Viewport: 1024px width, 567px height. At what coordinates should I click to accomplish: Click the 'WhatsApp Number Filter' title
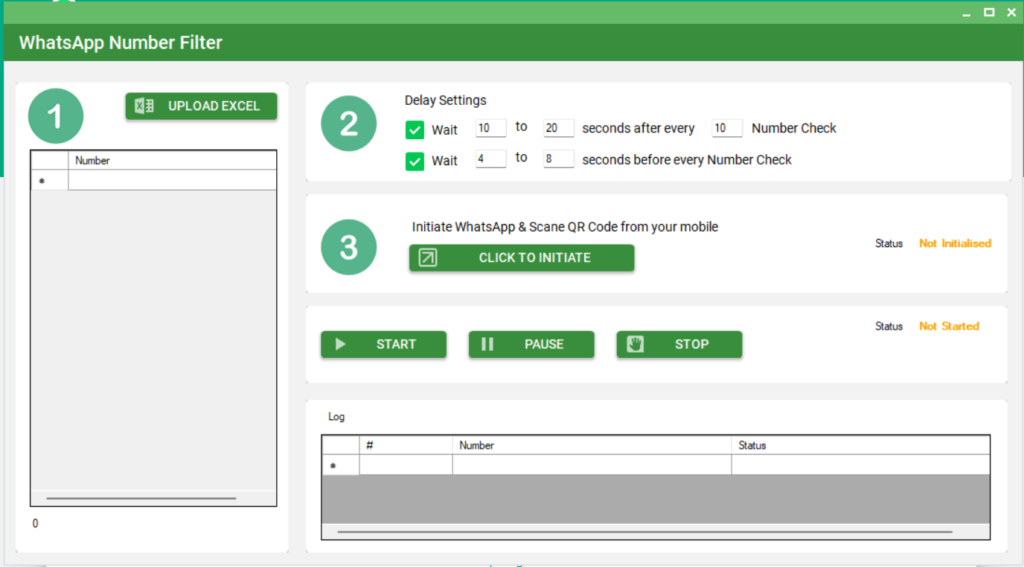[x=121, y=42]
